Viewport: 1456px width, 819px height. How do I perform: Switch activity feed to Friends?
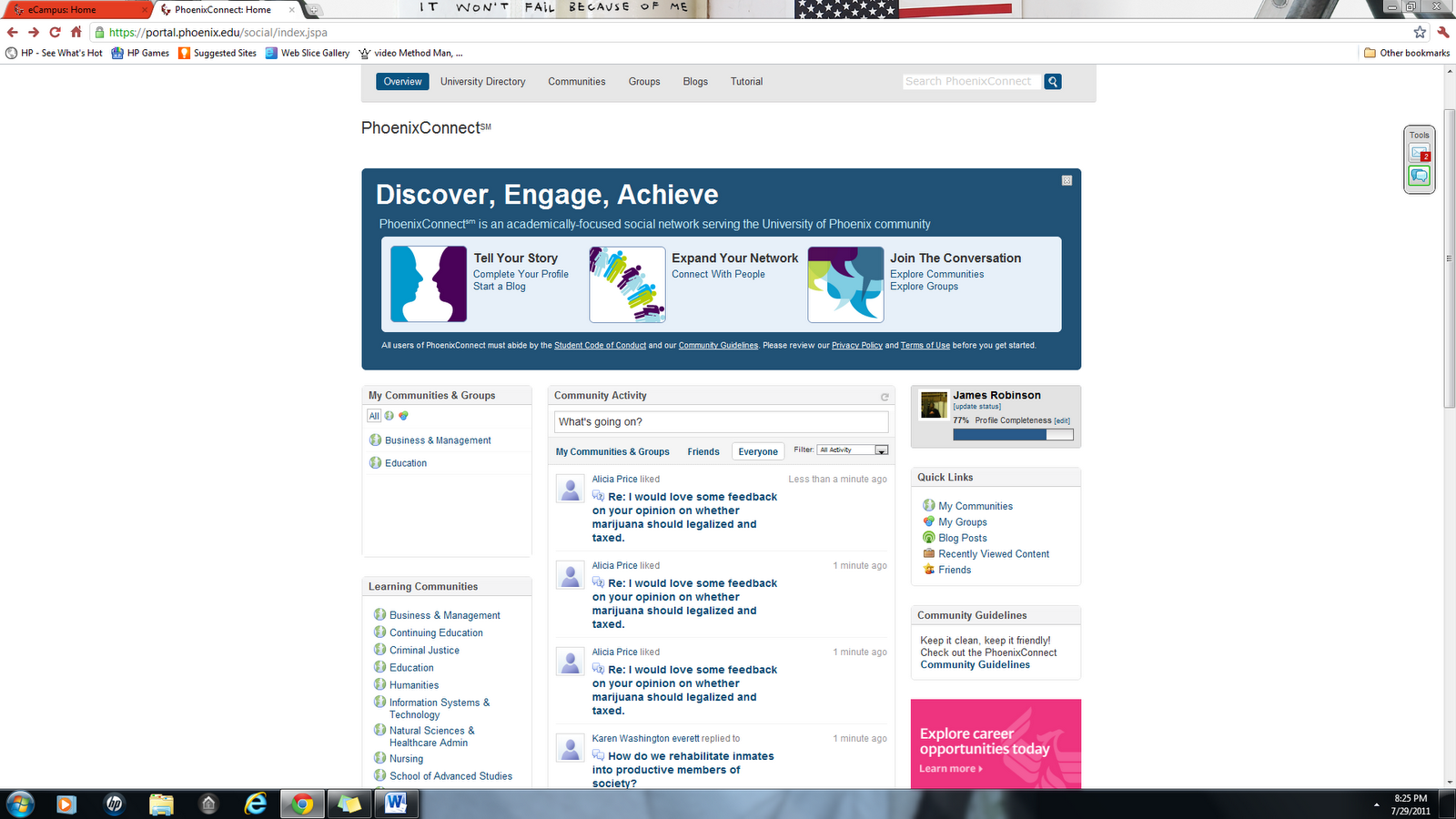(x=703, y=451)
